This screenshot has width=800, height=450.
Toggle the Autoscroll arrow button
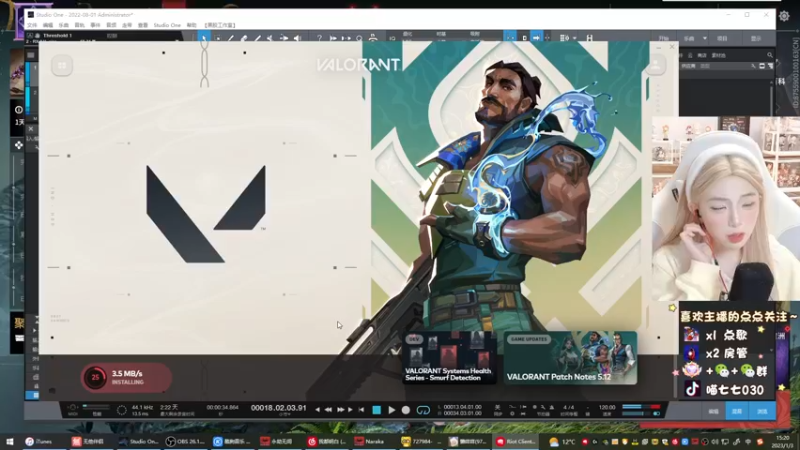click(x=536, y=38)
